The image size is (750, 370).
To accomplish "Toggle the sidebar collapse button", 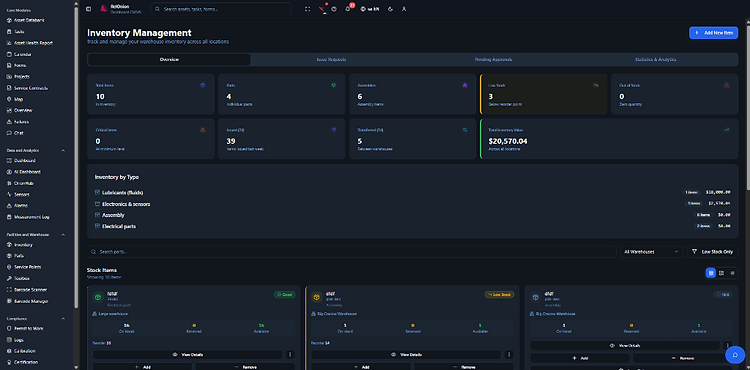I will [88, 9].
